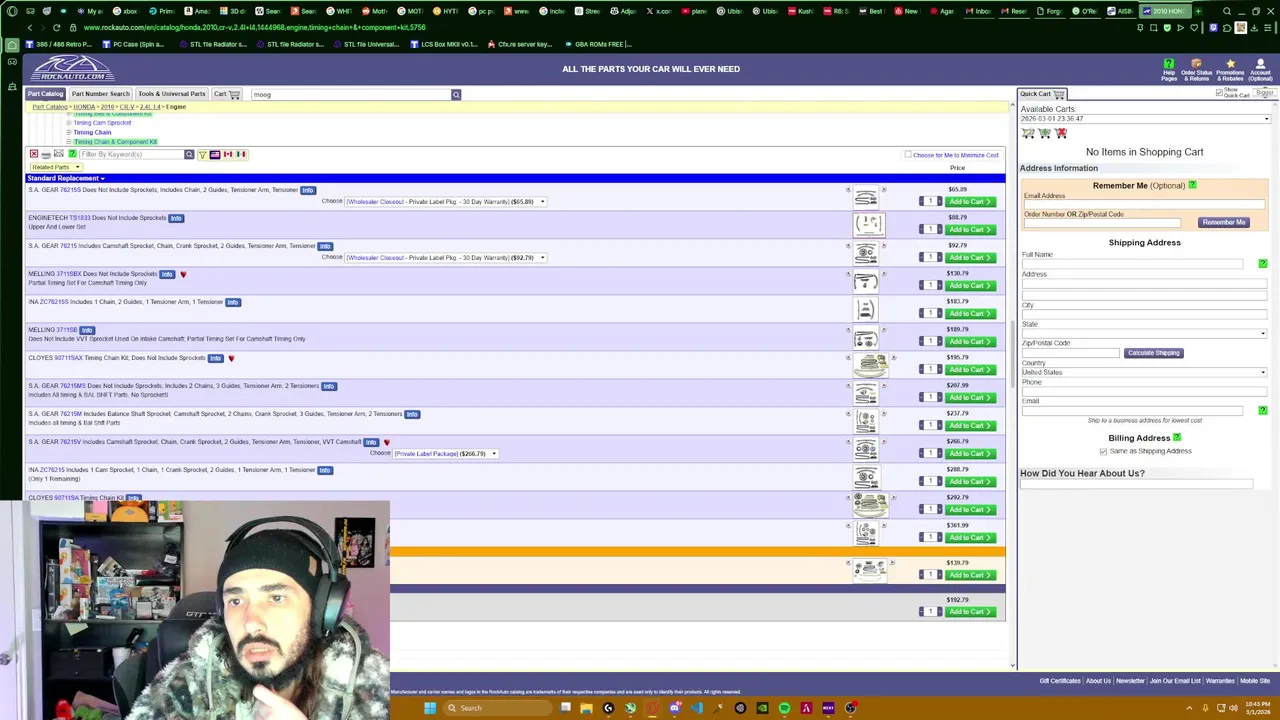Click the Remember Me button
The width and height of the screenshot is (1280, 720).
click(x=1224, y=222)
